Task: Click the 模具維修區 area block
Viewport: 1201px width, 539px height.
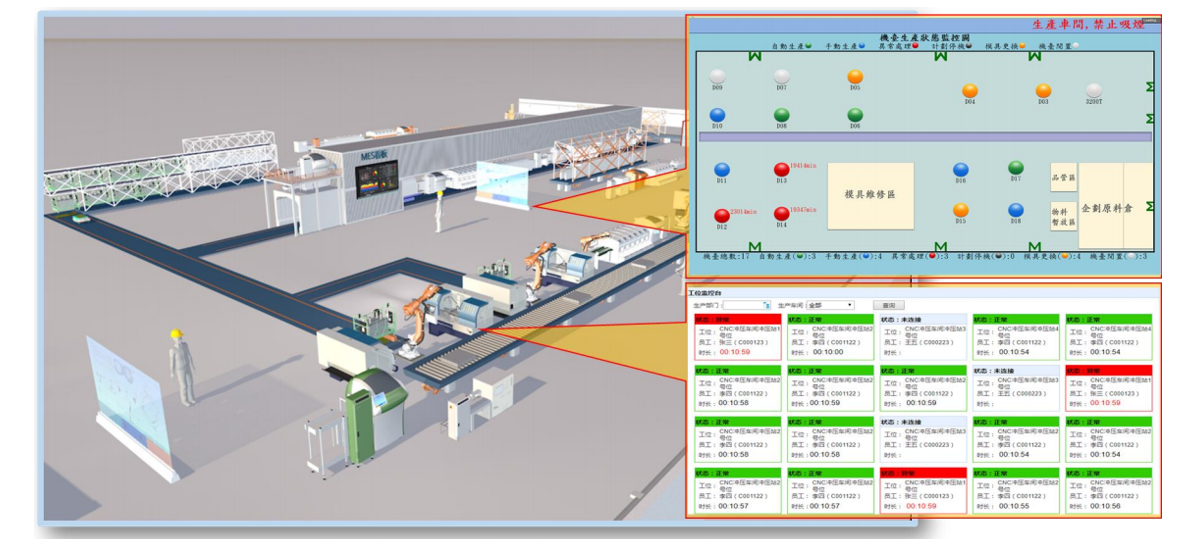Action: (878, 195)
